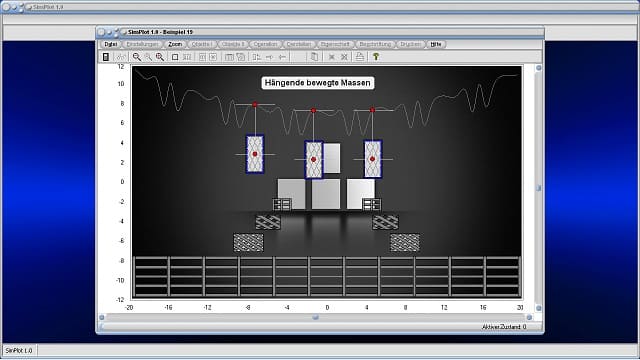Click the third magnifier zoom icon
Image resolution: width=640 pixels, height=360 pixels.
(160, 57)
